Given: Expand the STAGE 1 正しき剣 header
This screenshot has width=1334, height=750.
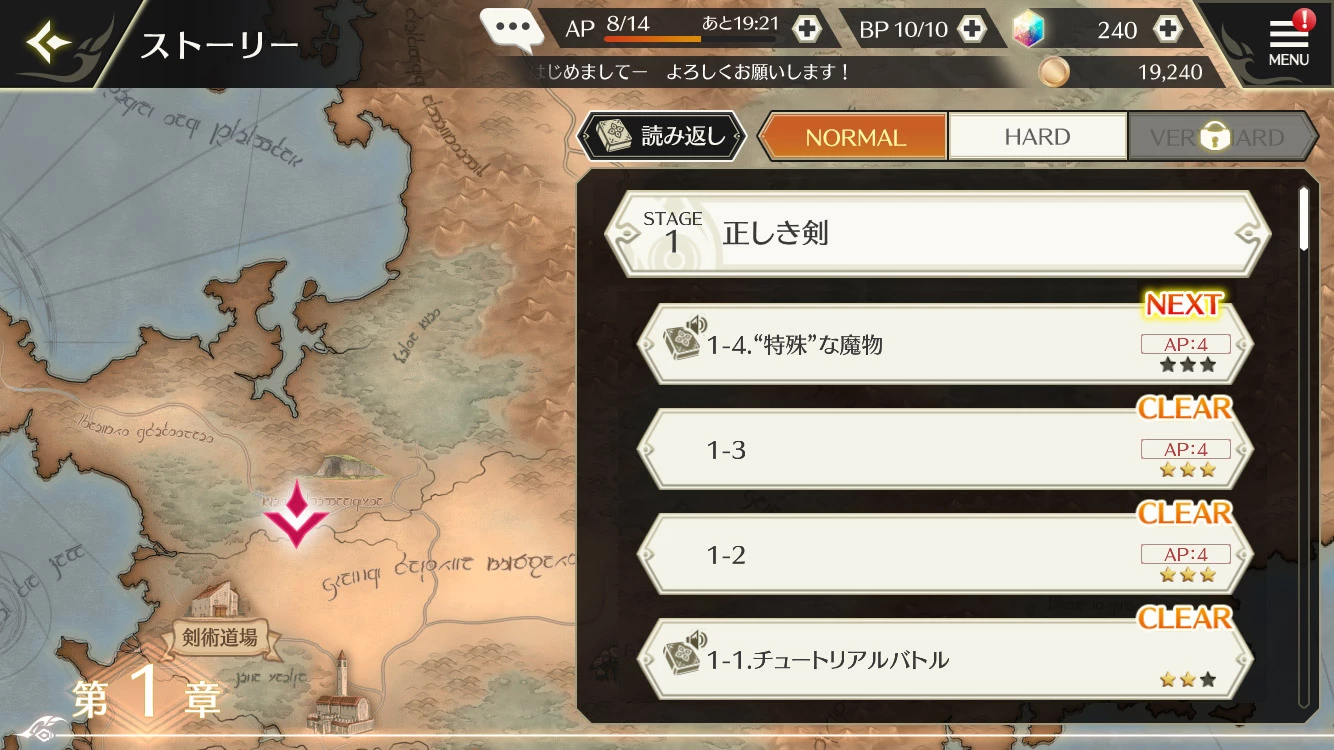Looking at the screenshot, I should (938, 234).
